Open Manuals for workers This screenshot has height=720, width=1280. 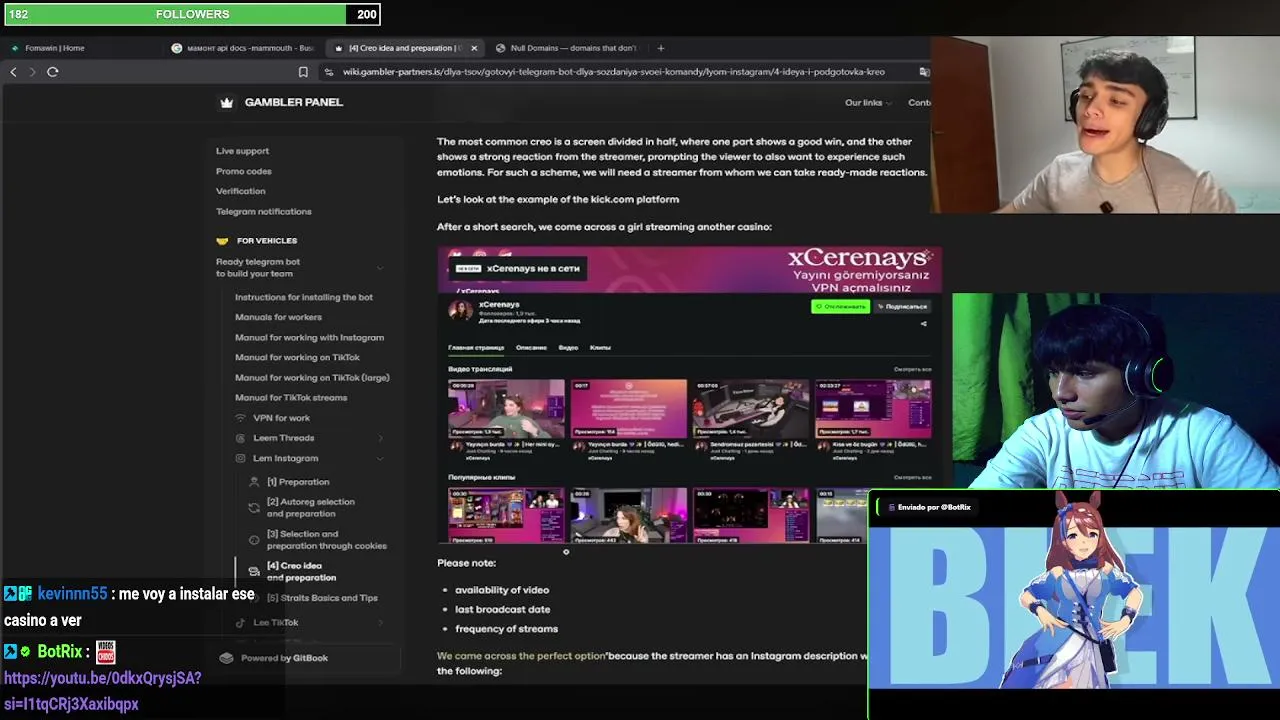[x=278, y=317]
